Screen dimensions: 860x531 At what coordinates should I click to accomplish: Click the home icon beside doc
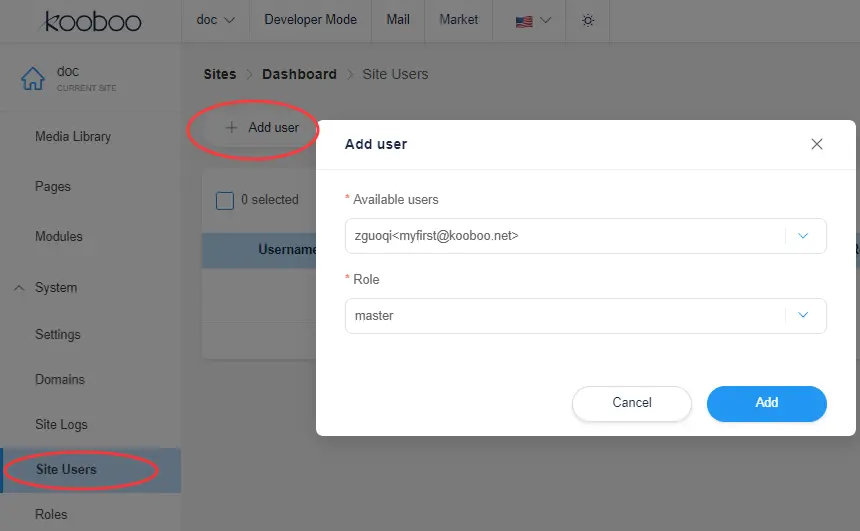coord(33,78)
